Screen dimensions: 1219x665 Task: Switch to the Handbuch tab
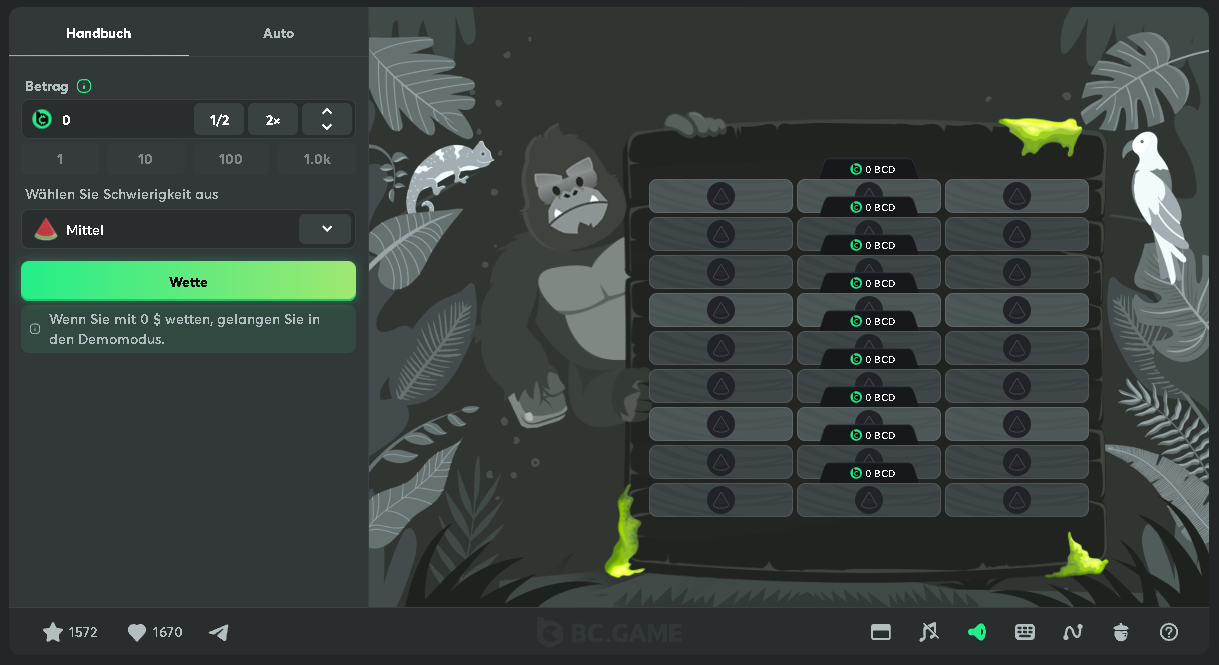click(x=99, y=33)
